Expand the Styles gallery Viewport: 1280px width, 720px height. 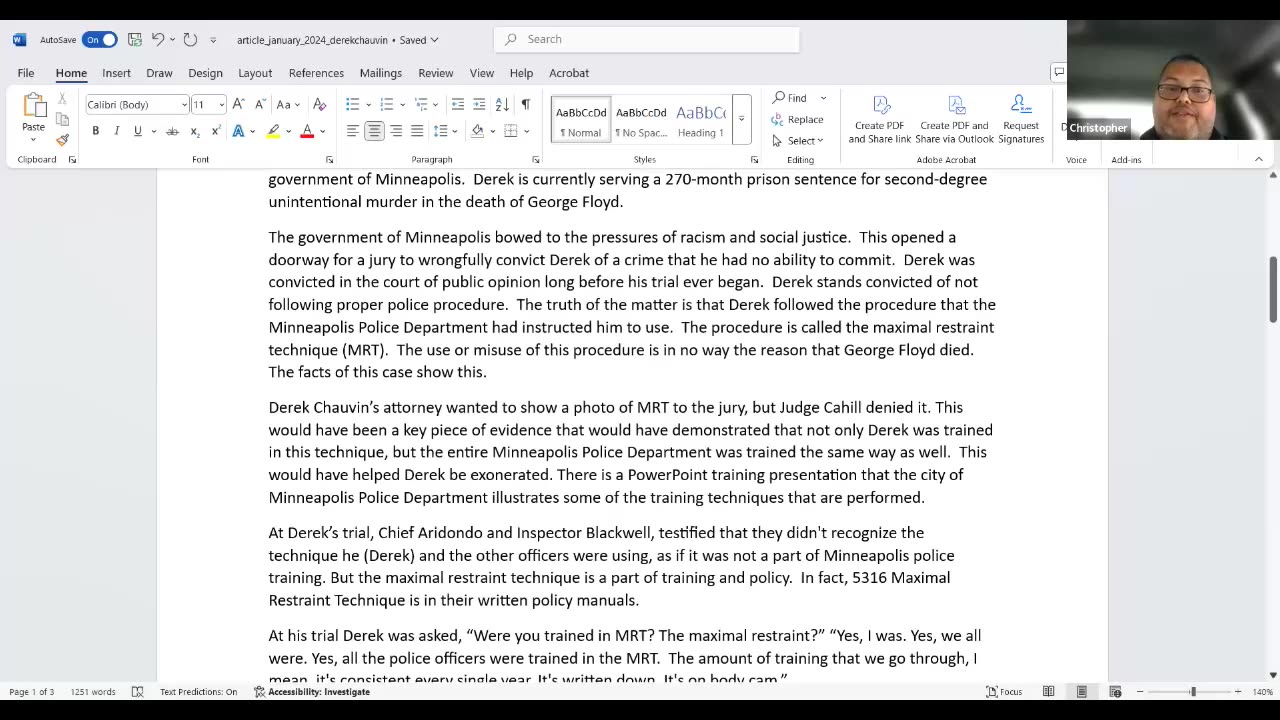point(741,119)
